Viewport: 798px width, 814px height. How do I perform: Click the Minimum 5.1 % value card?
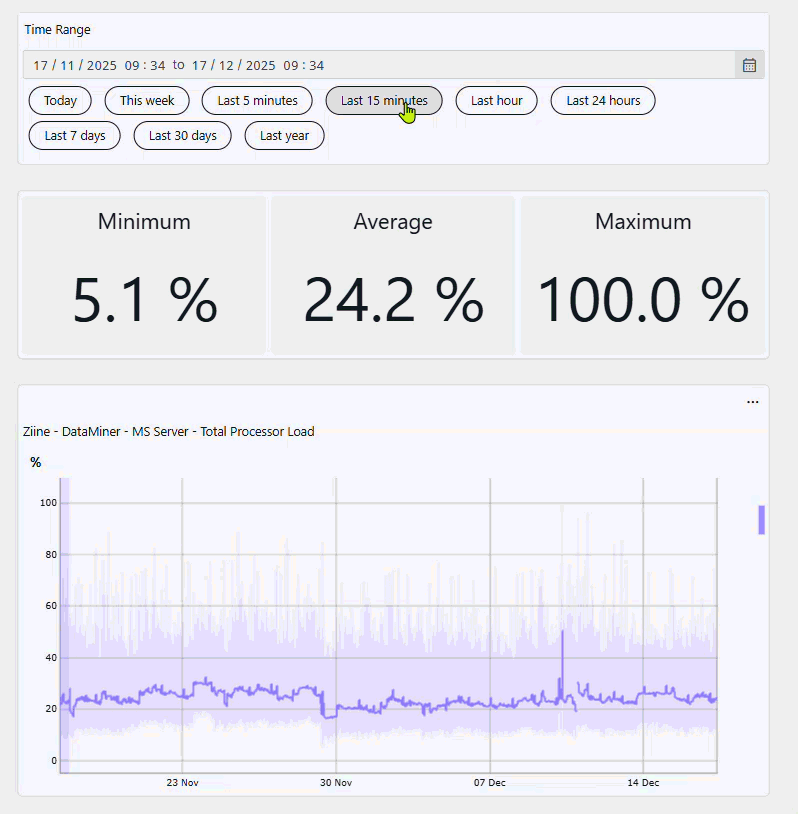pos(144,275)
